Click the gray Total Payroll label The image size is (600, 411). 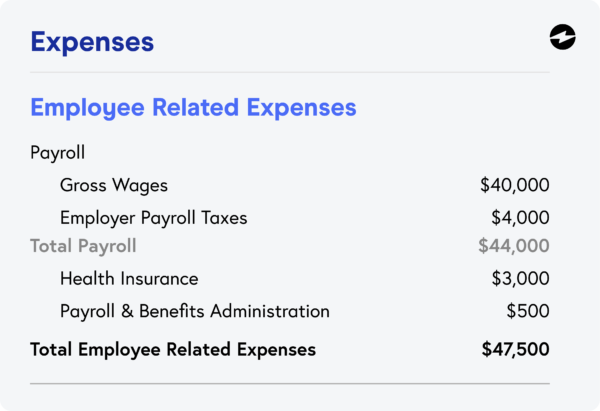(83, 246)
